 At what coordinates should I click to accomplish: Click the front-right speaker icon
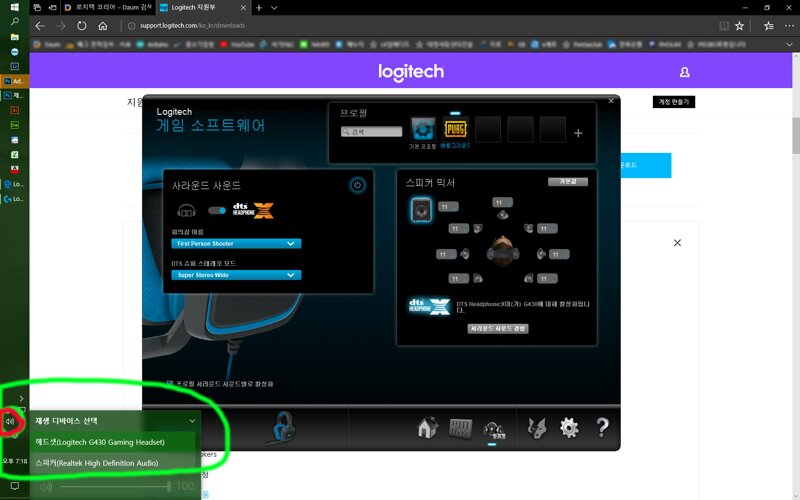529,228
